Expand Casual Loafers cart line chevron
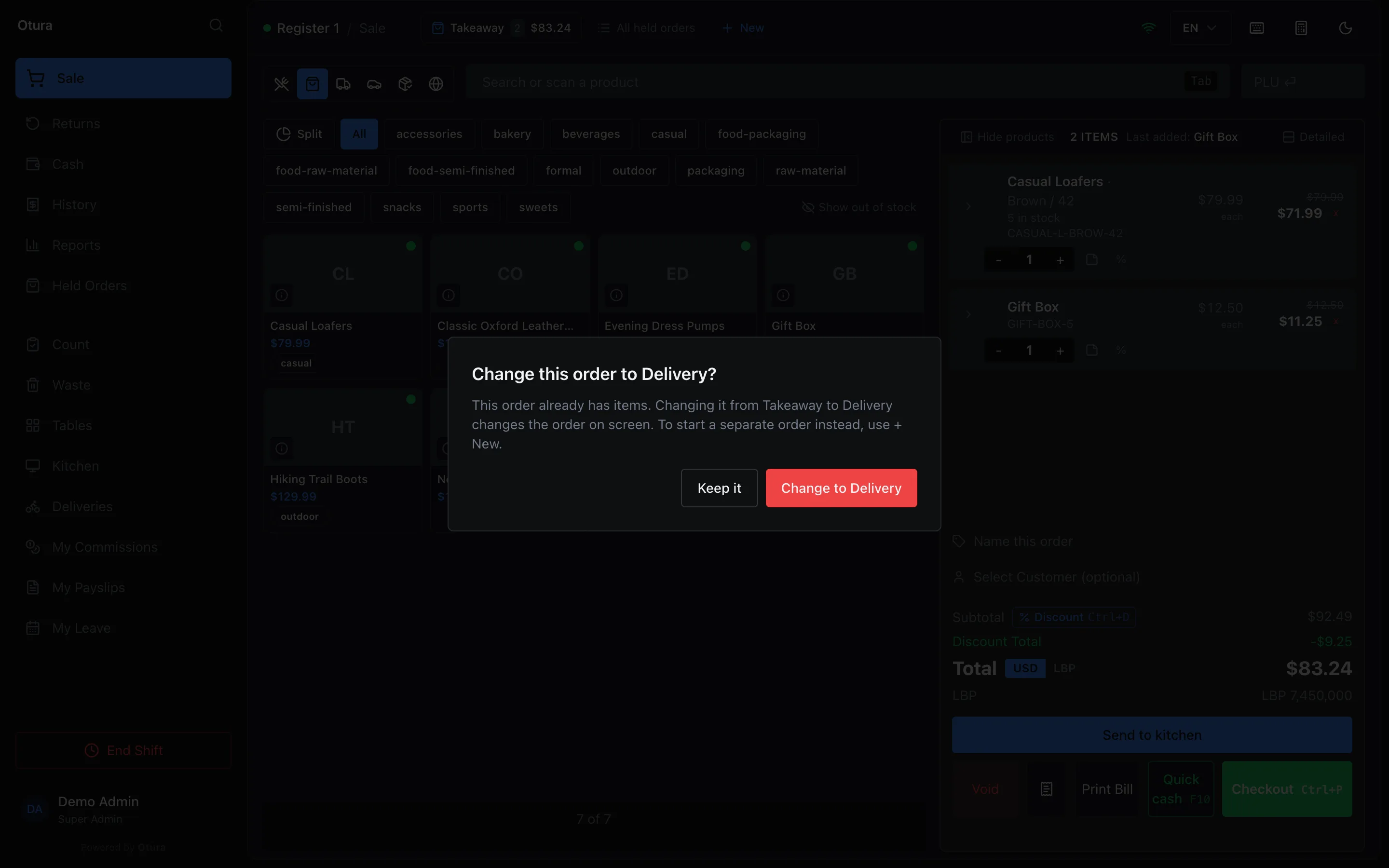This screenshot has width=1389, height=868. pos(968,207)
